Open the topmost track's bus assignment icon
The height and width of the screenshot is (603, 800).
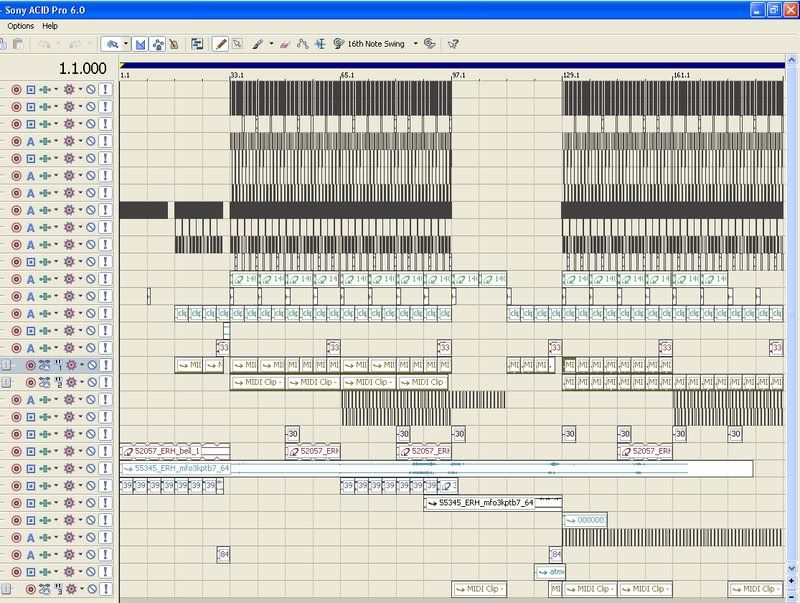coord(45,89)
